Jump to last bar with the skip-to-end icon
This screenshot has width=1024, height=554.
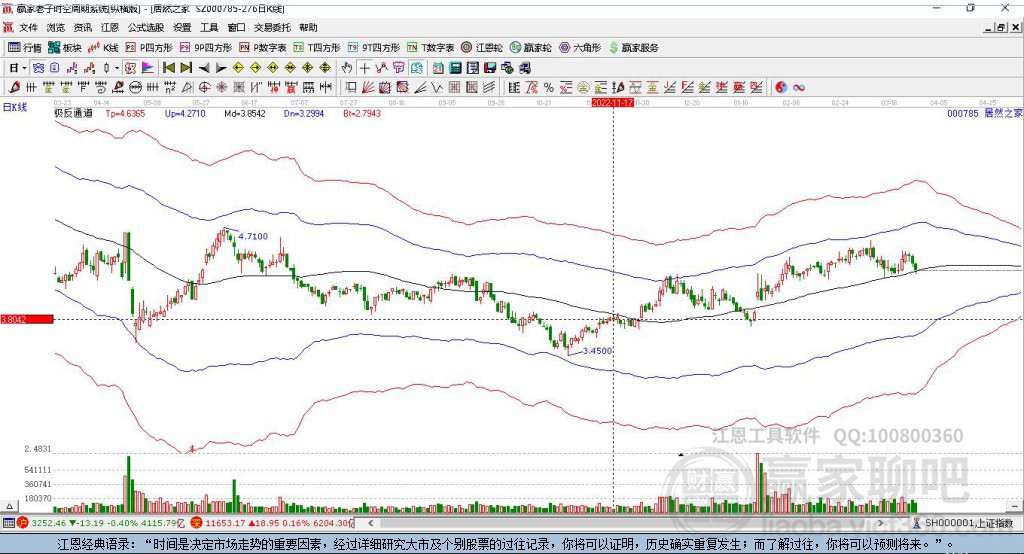[185, 68]
